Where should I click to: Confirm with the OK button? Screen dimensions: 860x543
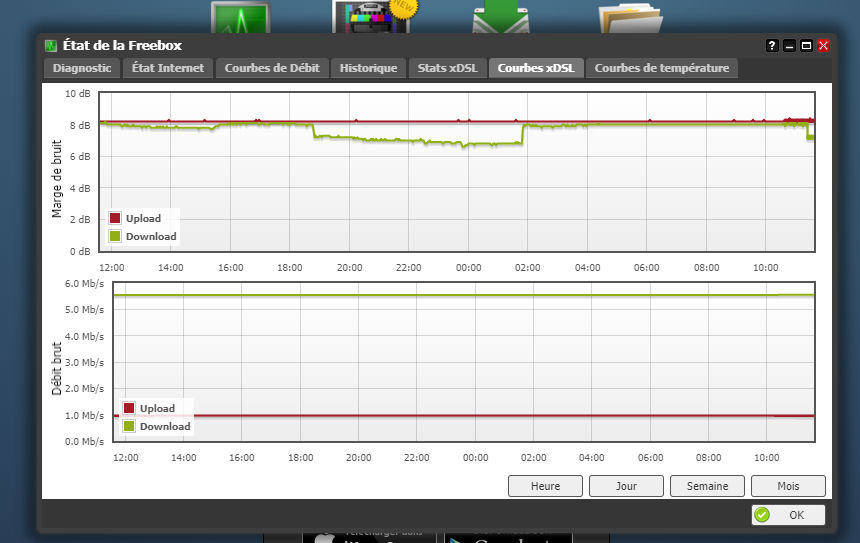pos(788,515)
